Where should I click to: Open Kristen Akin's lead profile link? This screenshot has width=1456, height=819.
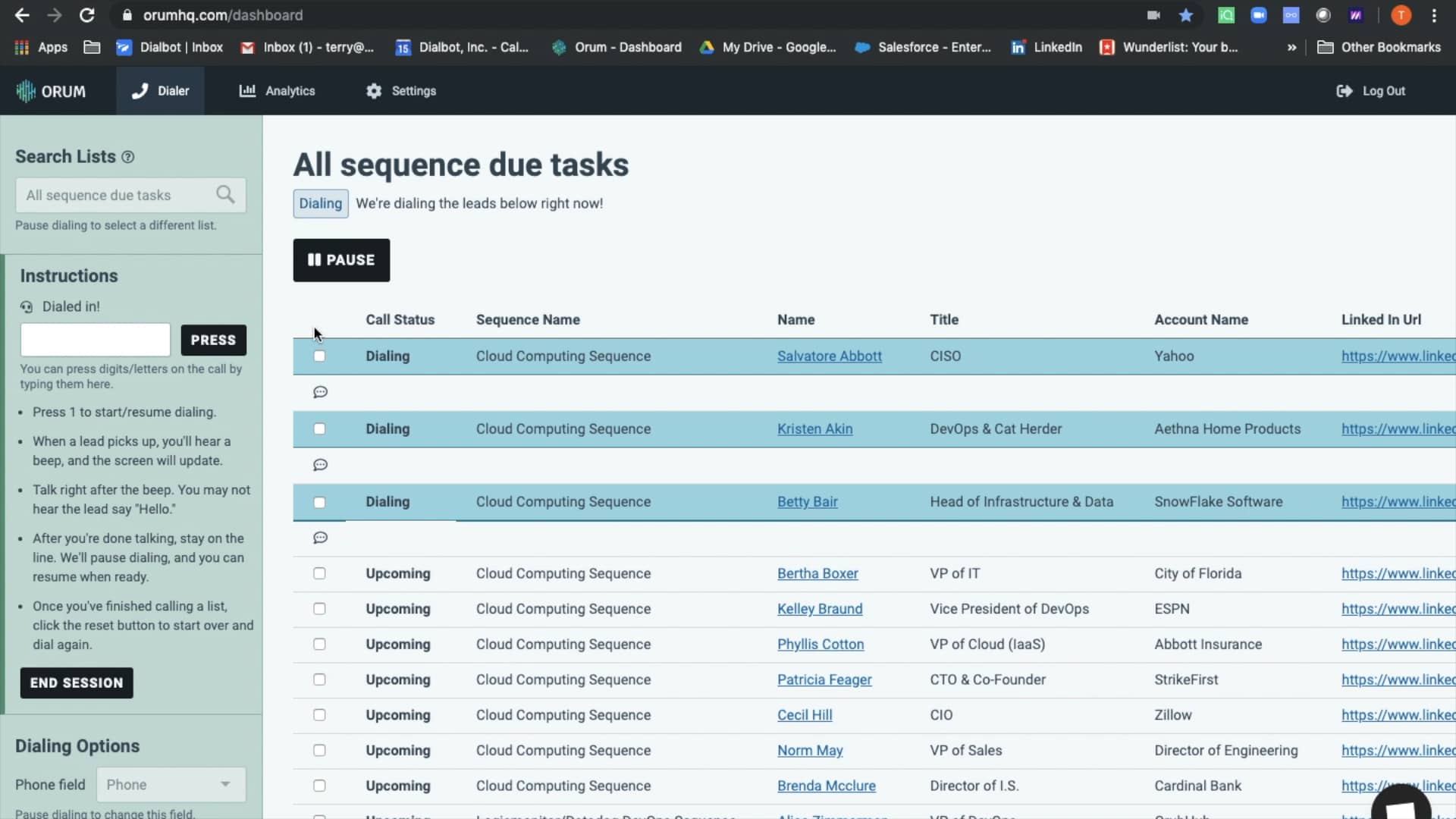[814, 428]
